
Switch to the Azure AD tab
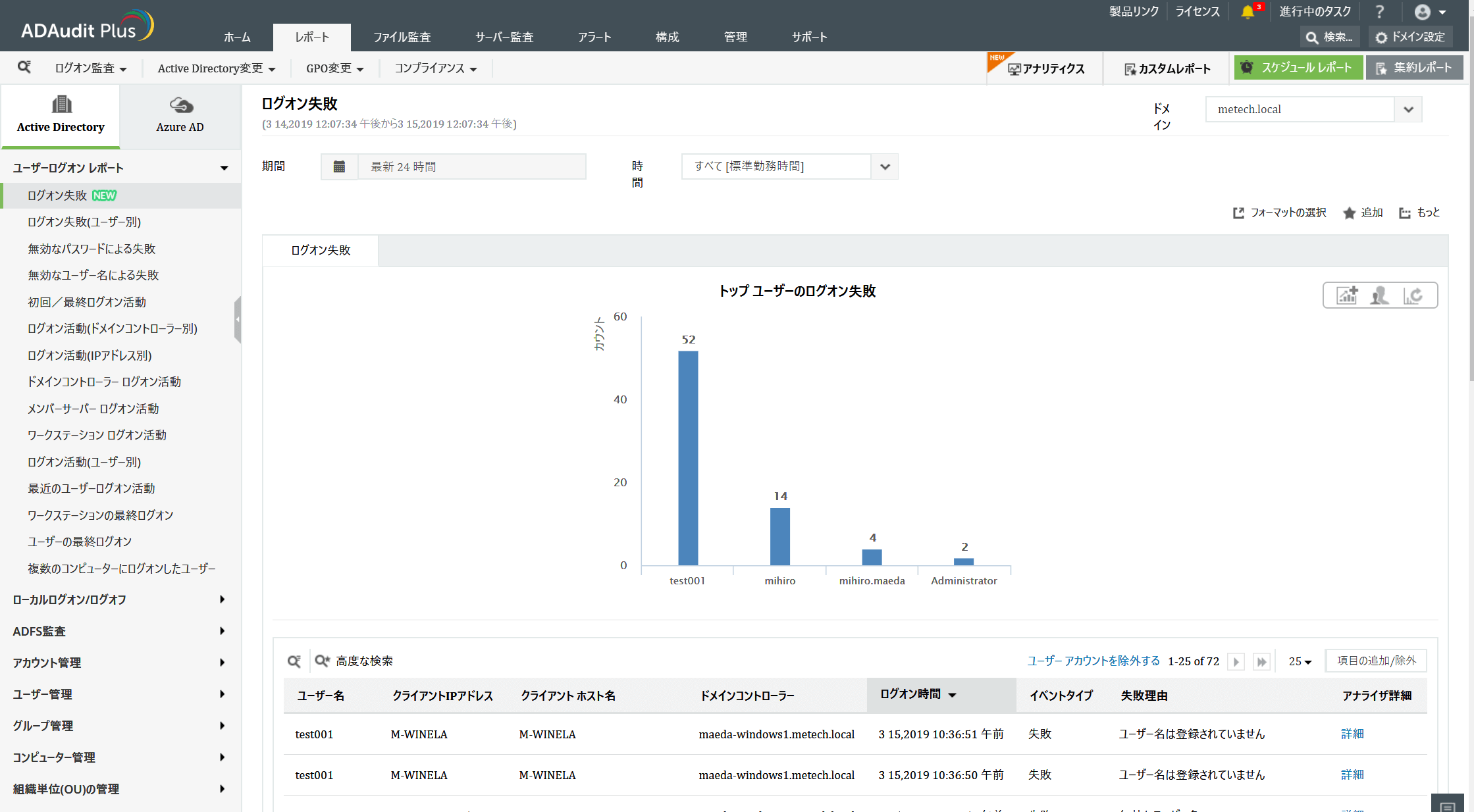[x=180, y=115]
